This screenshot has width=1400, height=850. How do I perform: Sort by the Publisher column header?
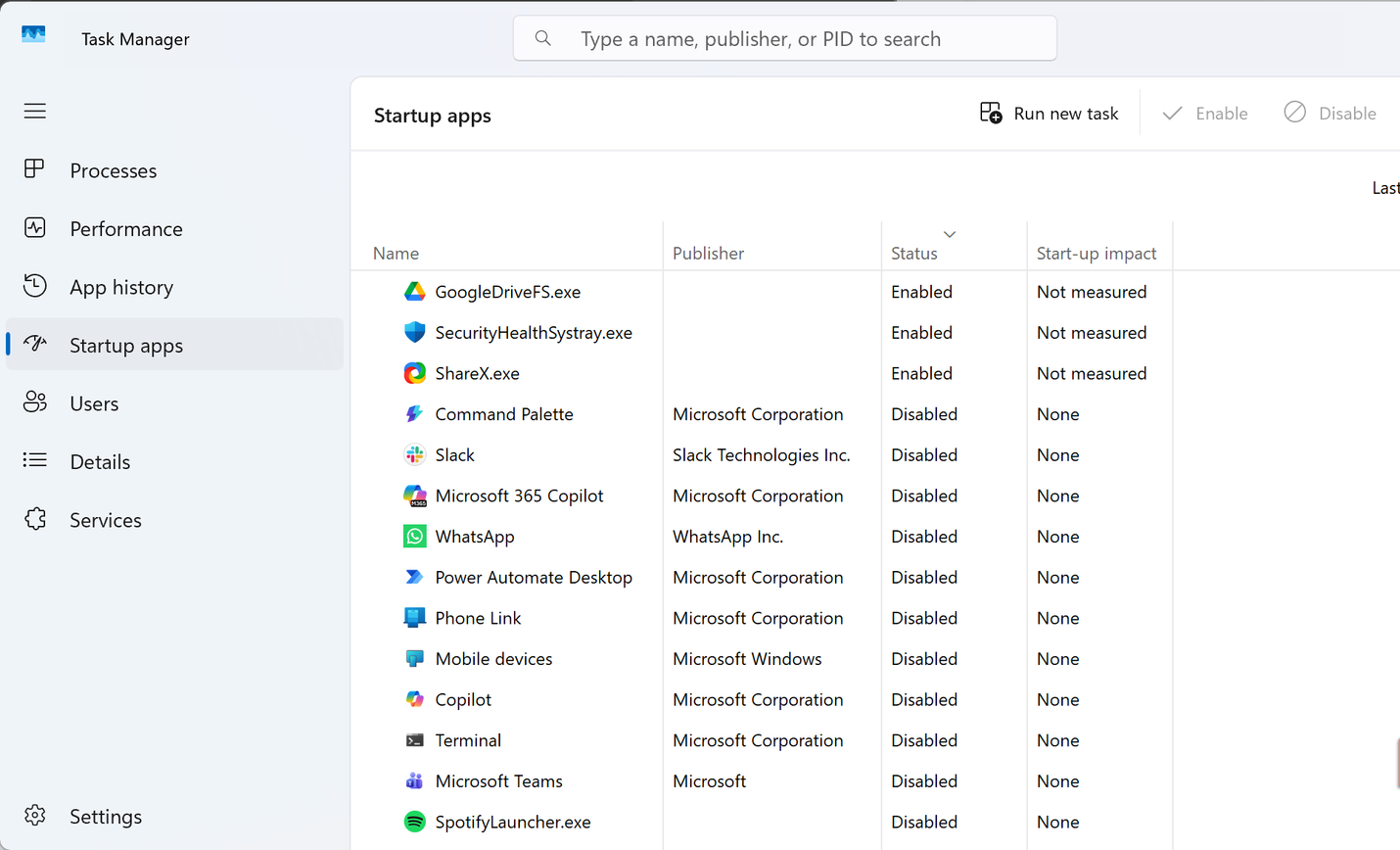coord(708,253)
